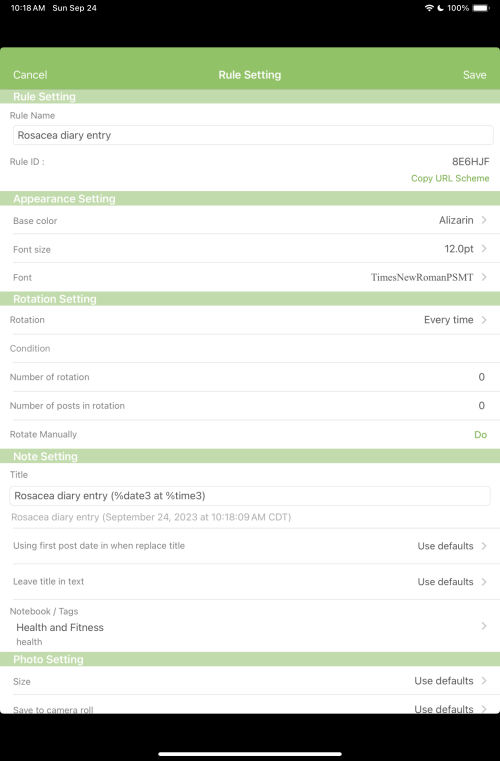500x761 pixels.
Task: Select the Condition row
Action: (250, 348)
